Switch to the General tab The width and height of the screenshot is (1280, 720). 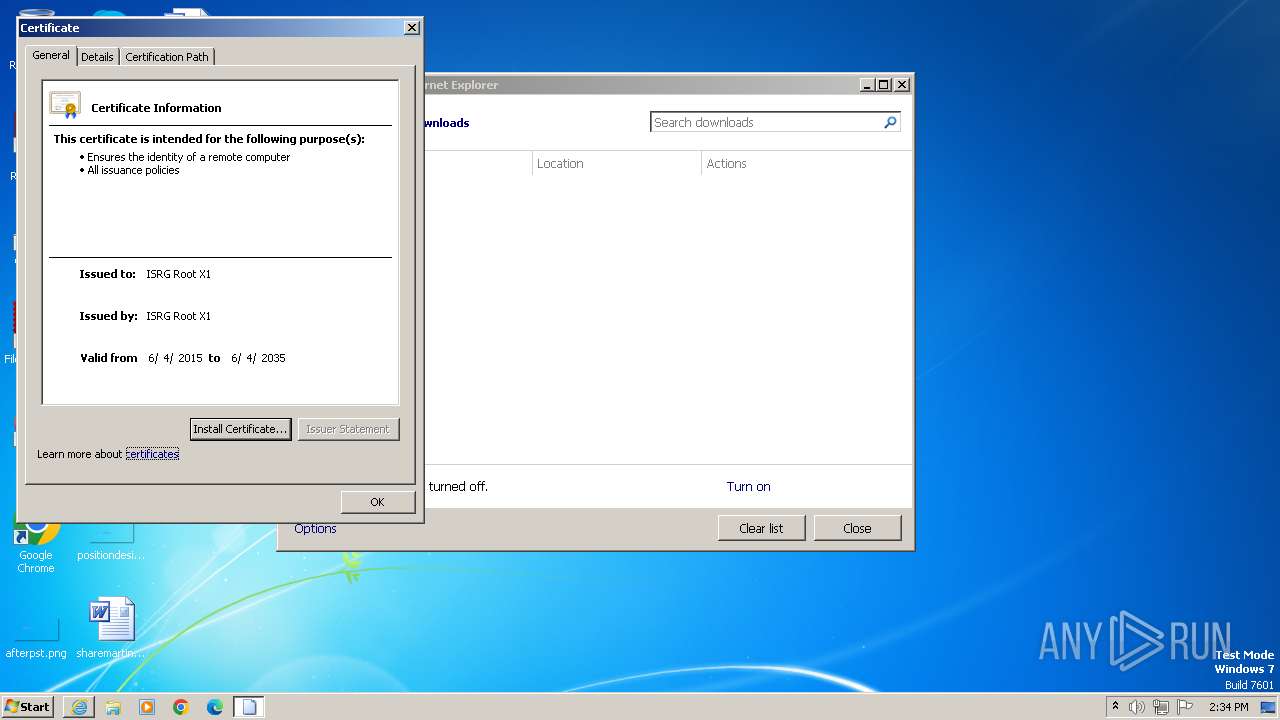pos(51,56)
